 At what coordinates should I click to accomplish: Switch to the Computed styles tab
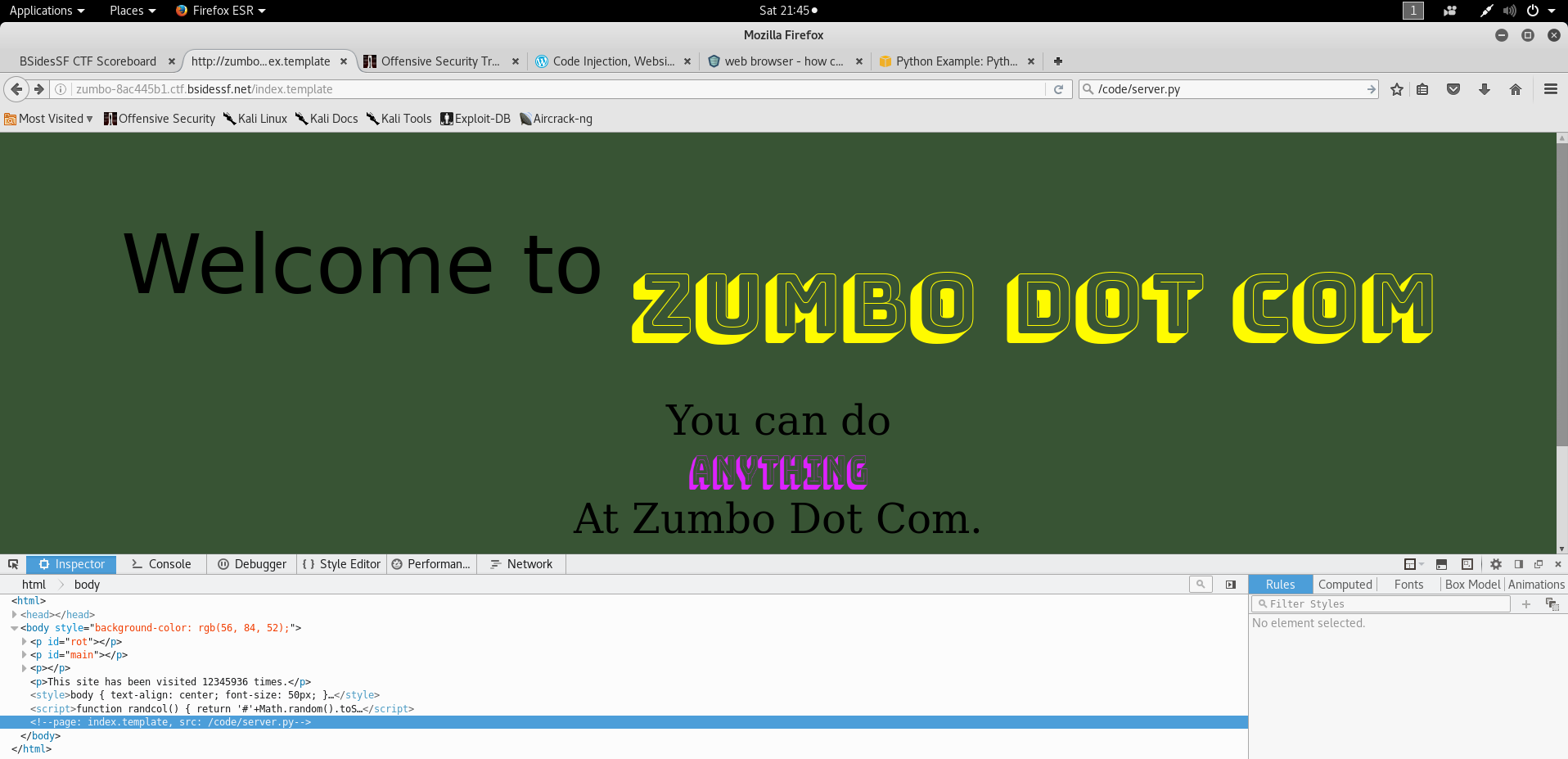point(1345,585)
